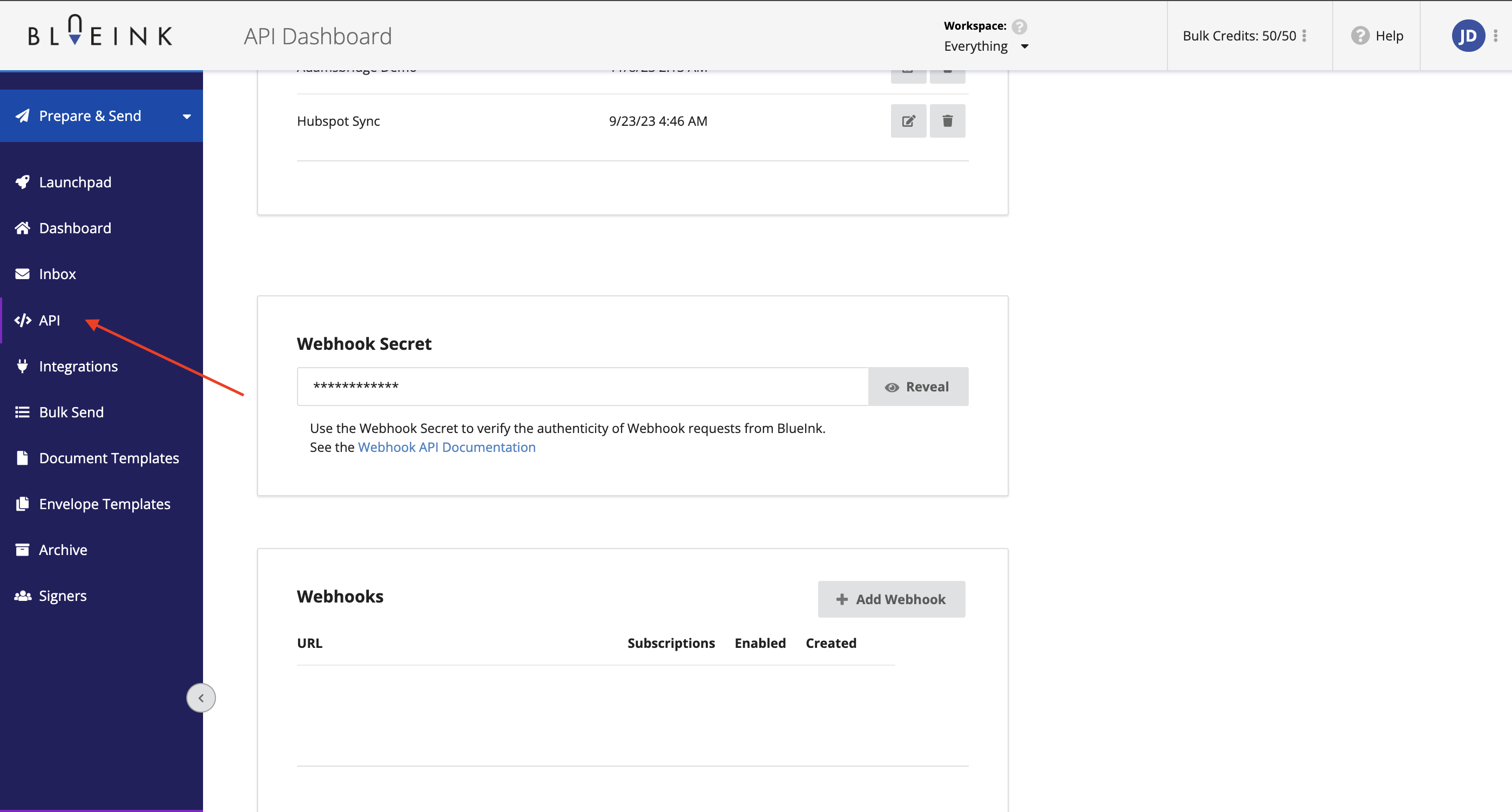The height and width of the screenshot is (812, 1512).
Task: Click the Document Templates file icon
Action: [x=22, y=458]
